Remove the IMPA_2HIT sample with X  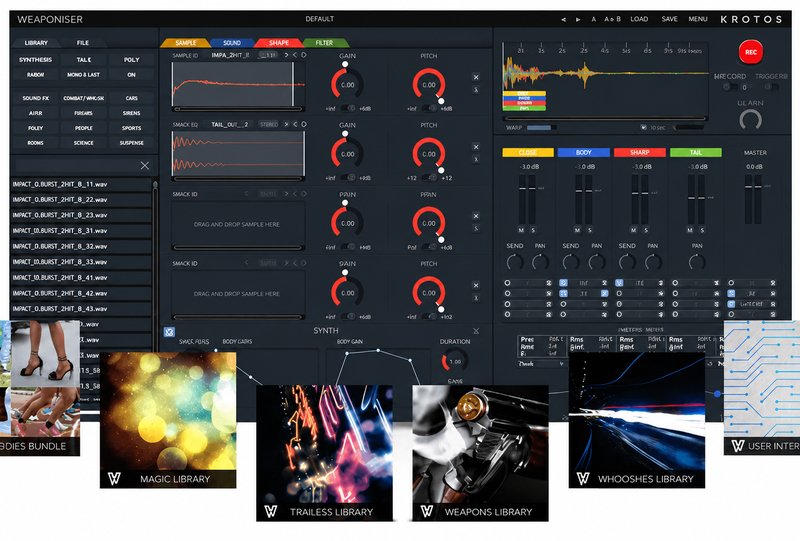pyautogui.click(x=476, y=77)
